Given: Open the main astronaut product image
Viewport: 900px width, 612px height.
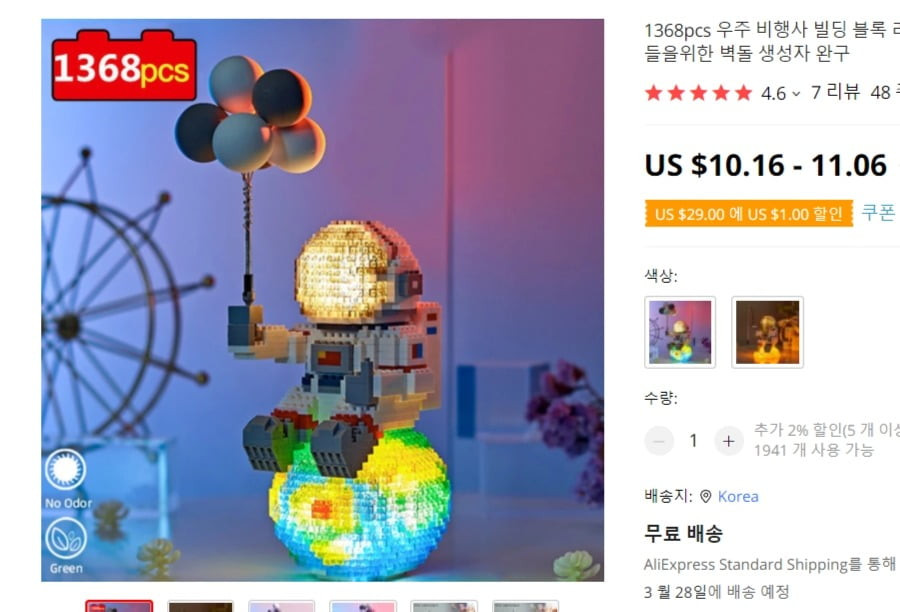Looking at the screenshot, I should pyautogui.click(x=323, y=300).
